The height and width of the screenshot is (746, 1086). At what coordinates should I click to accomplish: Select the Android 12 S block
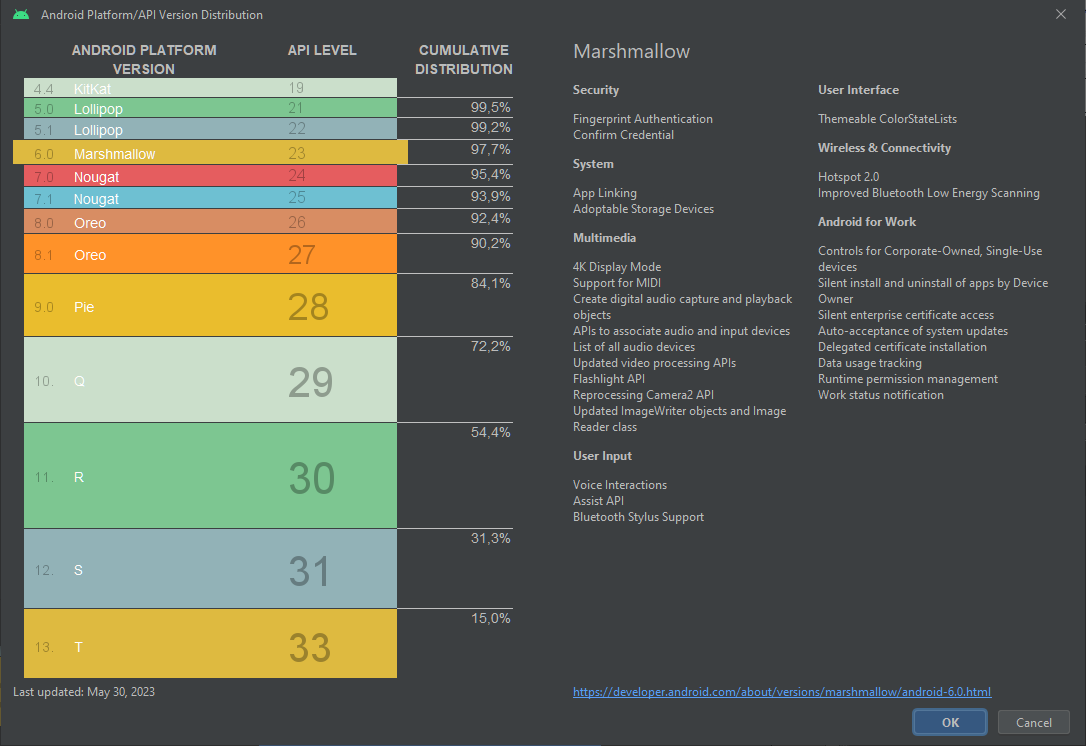tap(210, 569)
